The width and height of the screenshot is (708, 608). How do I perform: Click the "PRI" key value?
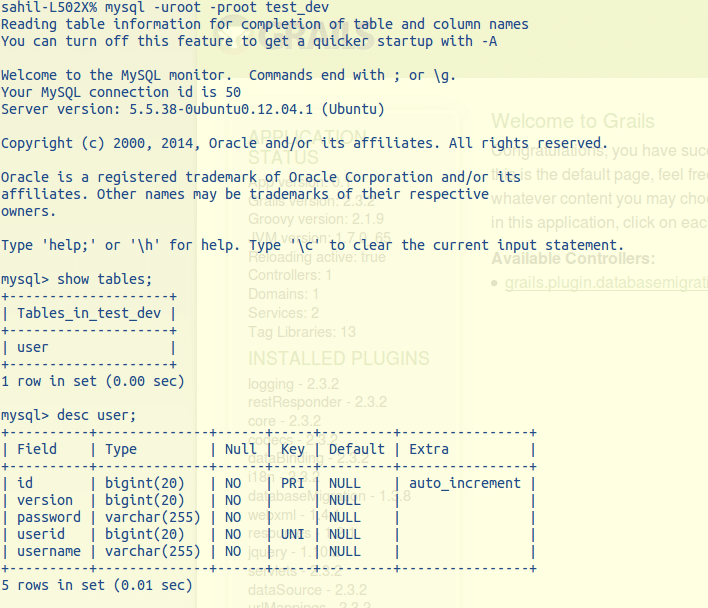293,483
